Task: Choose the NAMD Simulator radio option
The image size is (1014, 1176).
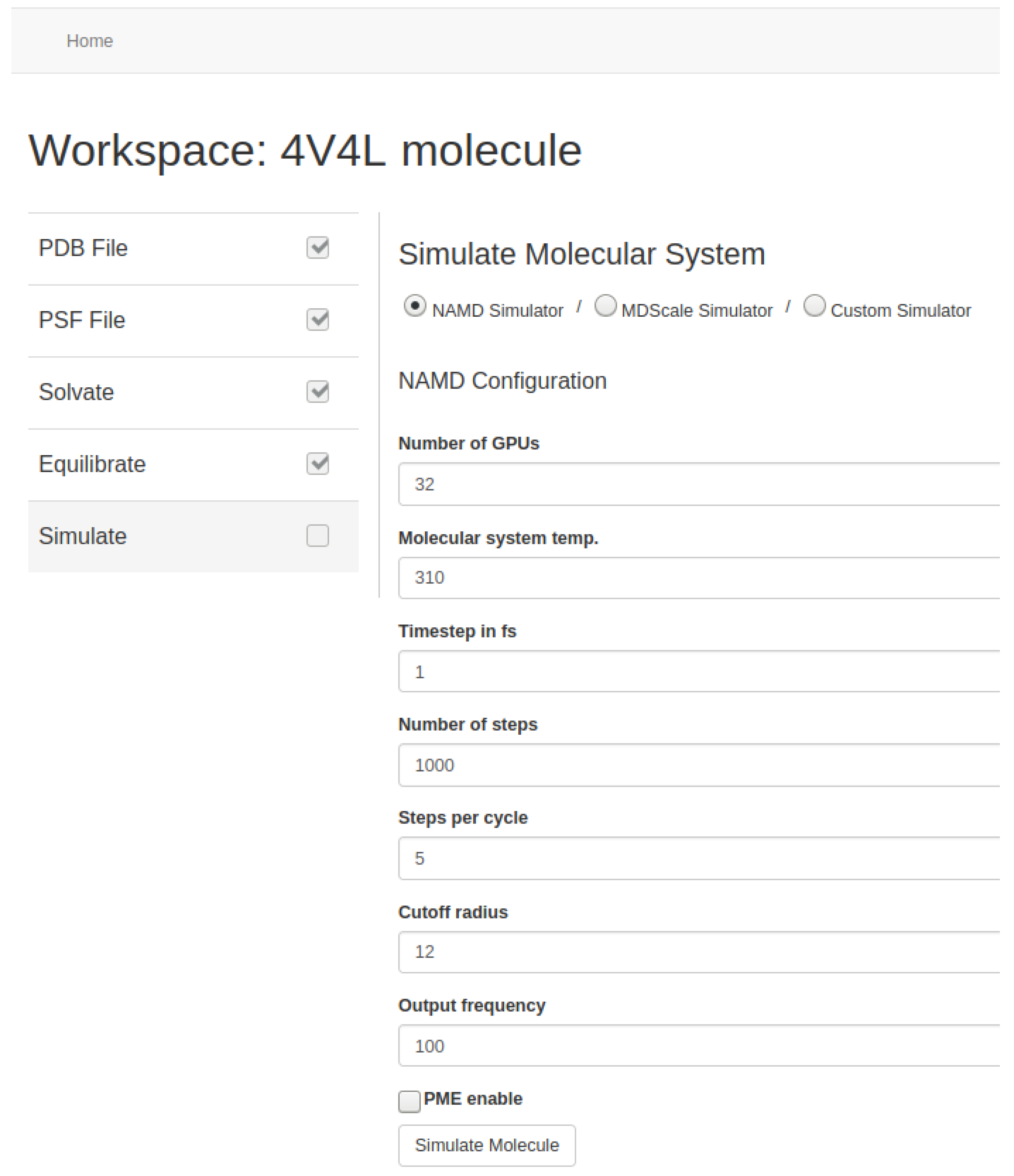Action: 415,305
